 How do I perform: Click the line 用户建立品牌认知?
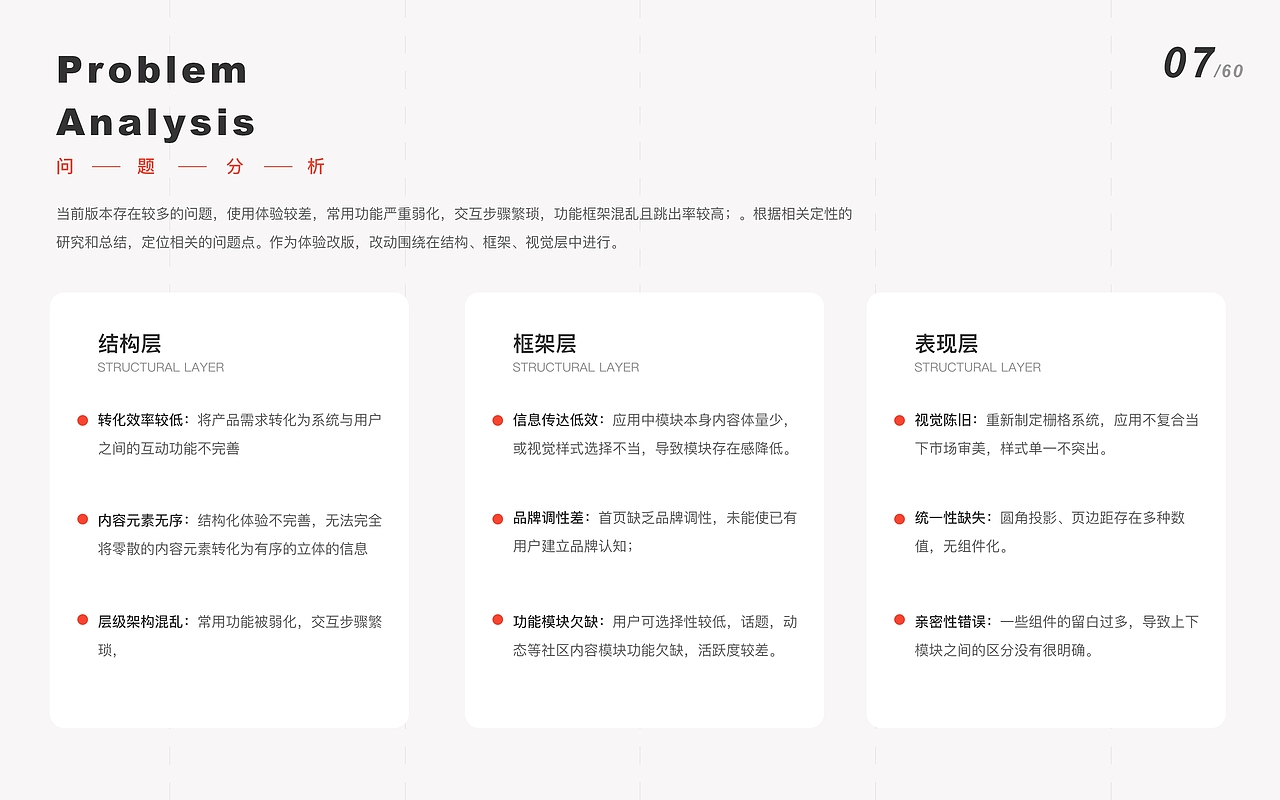[573, 546]
